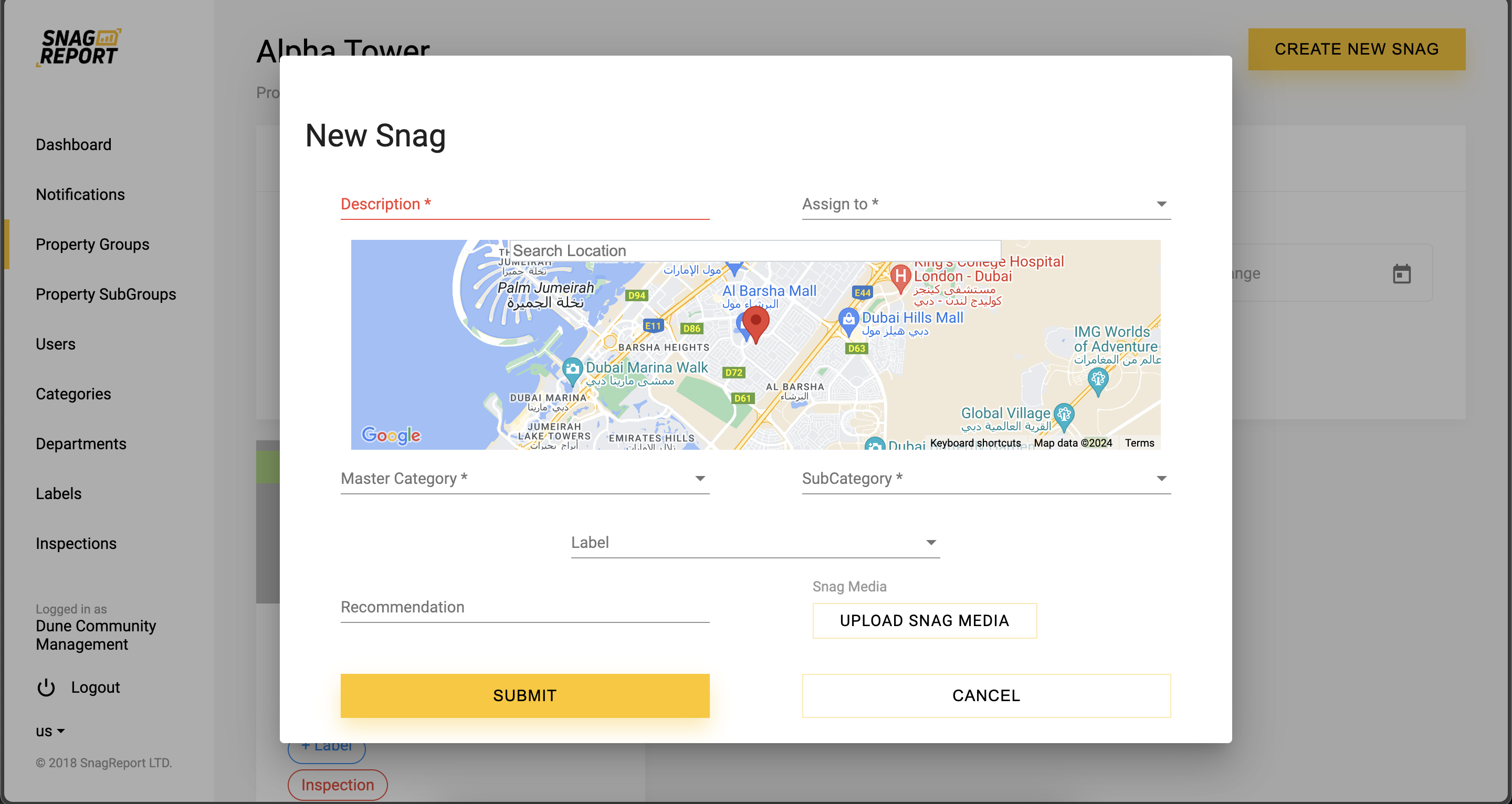Screen dimensions: 1512x804
Task: Click the UPLOAD SNAG MEDIA button
Action: point(924,620)
